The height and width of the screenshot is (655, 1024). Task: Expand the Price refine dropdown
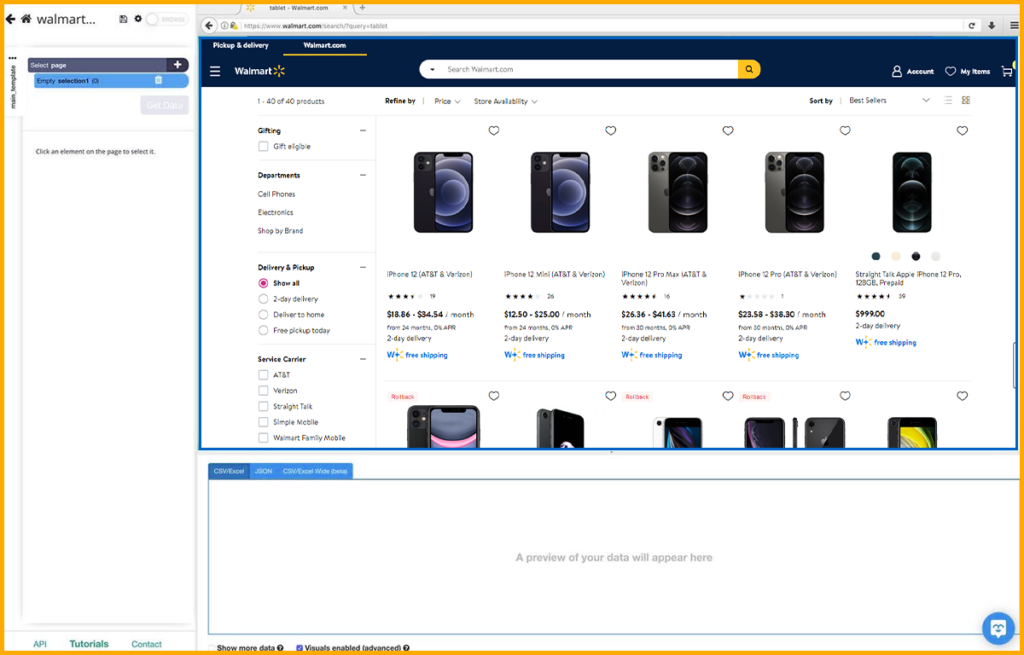(447, 101)
